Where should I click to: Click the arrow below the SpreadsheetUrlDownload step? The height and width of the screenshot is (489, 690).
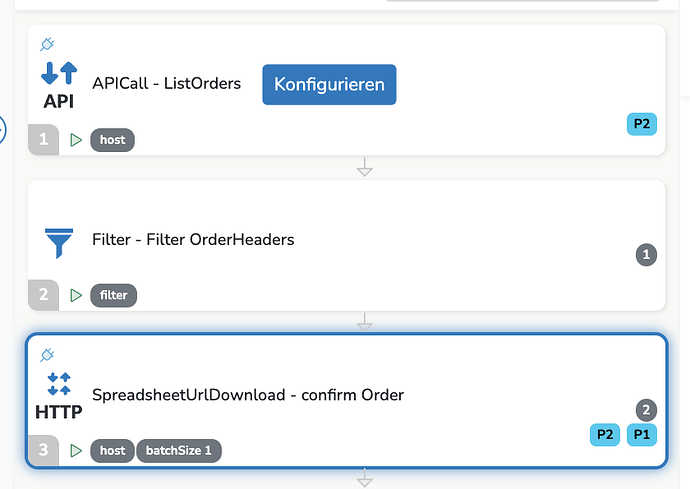point(365,480)
